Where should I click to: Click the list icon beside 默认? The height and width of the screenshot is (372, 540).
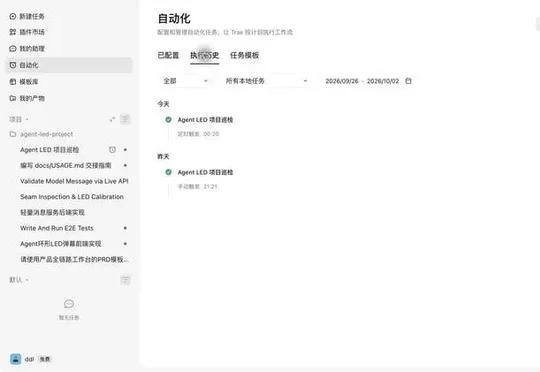[125, 280]
